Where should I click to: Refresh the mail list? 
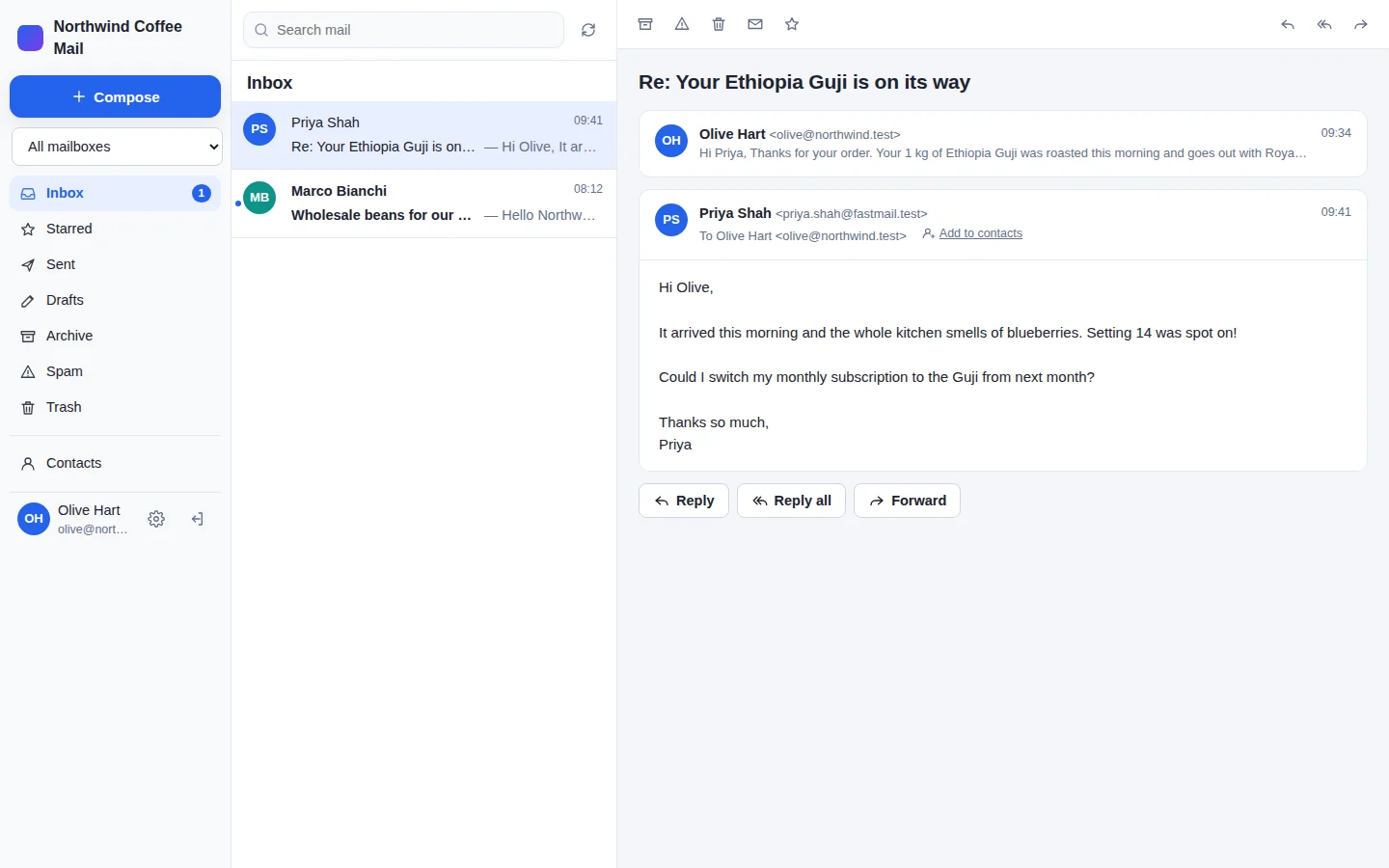(x=588, y=30)
